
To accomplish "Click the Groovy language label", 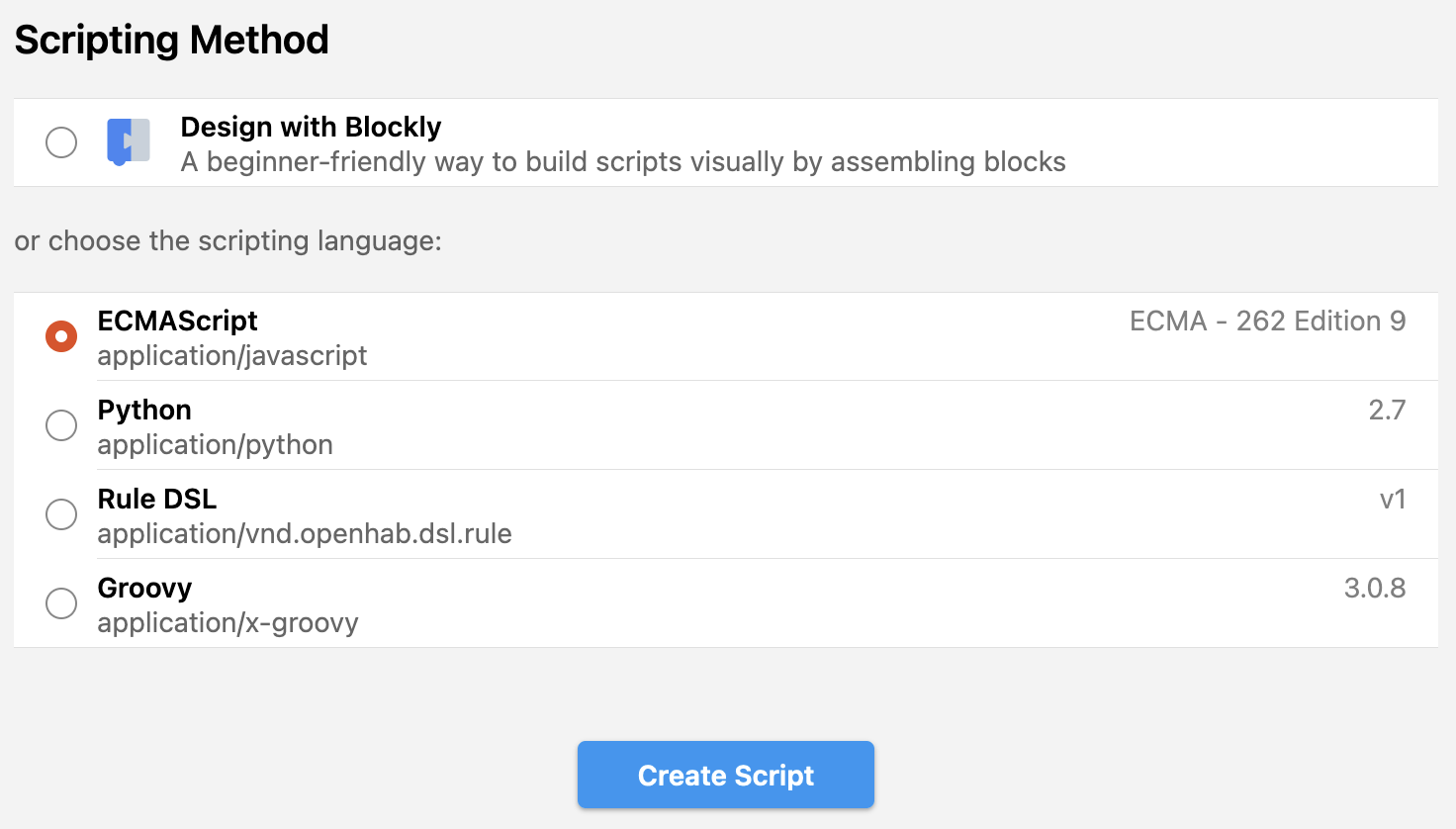I will pos(144,588).
